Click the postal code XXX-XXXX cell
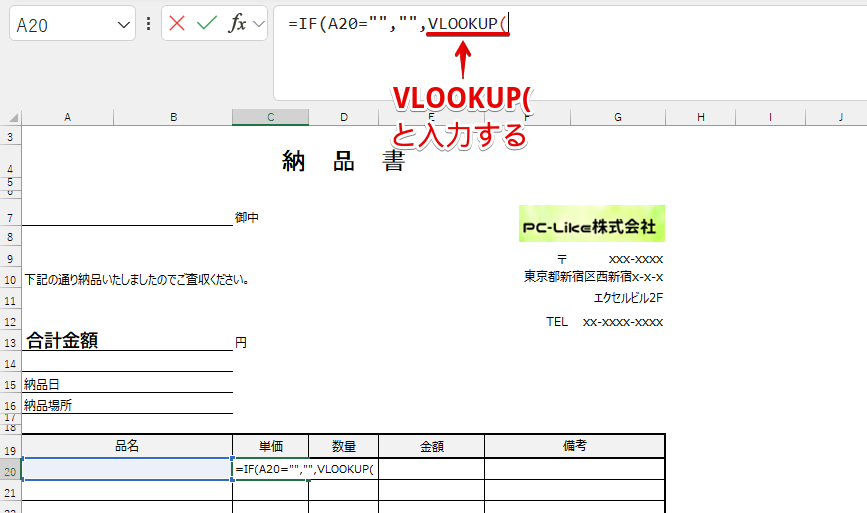Viewport: 867px width, 513px height. [635, 259]
